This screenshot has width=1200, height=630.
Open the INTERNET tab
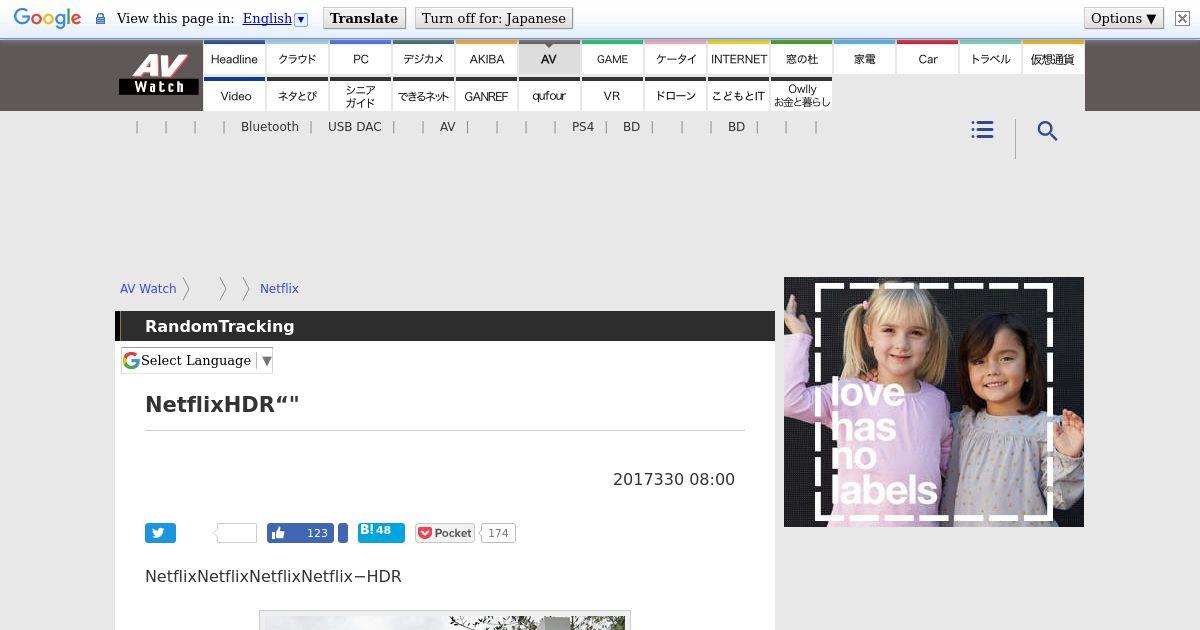coord(739,58)
